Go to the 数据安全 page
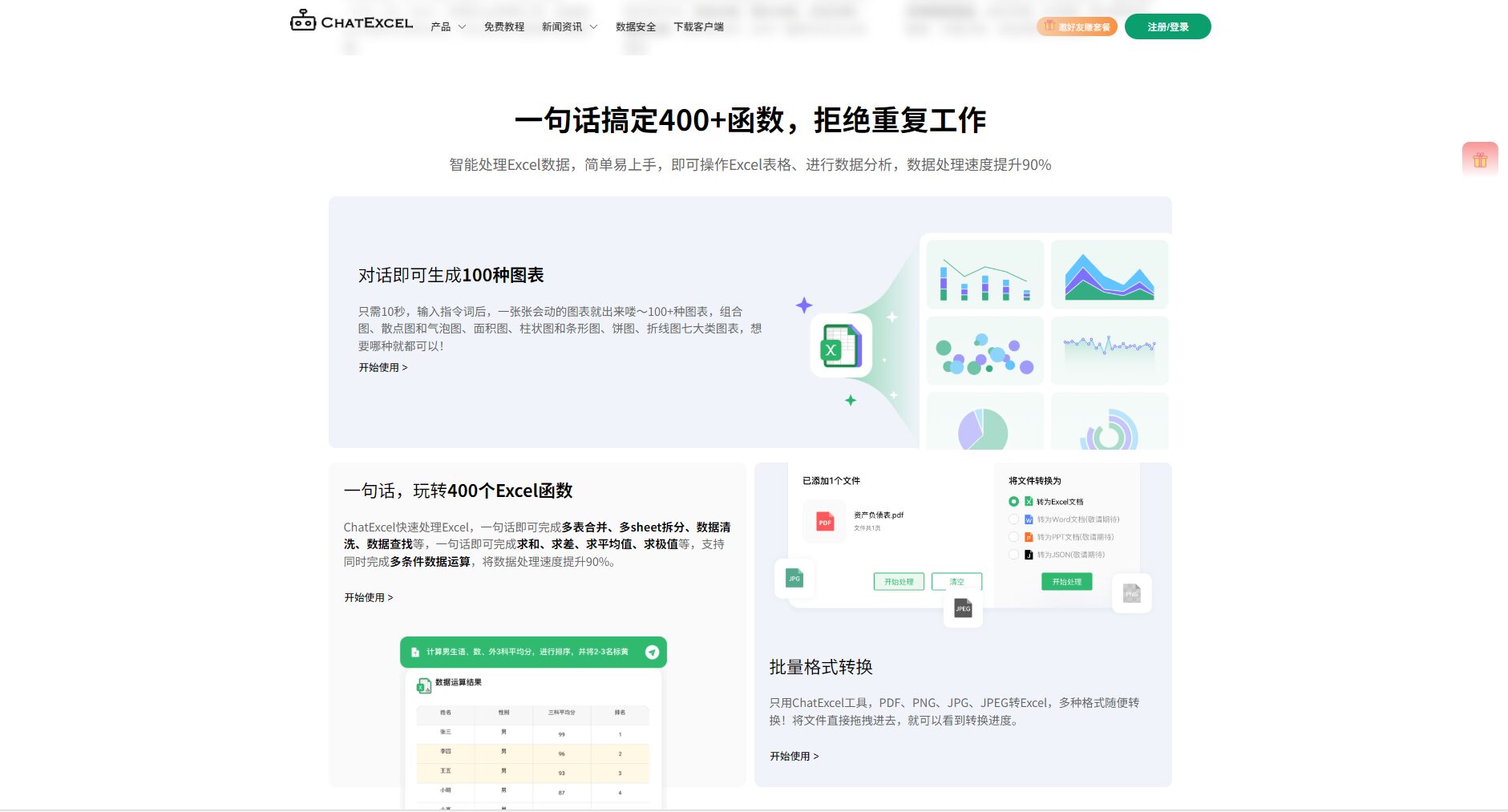The image size is (1508, 812). pos(635,27)
